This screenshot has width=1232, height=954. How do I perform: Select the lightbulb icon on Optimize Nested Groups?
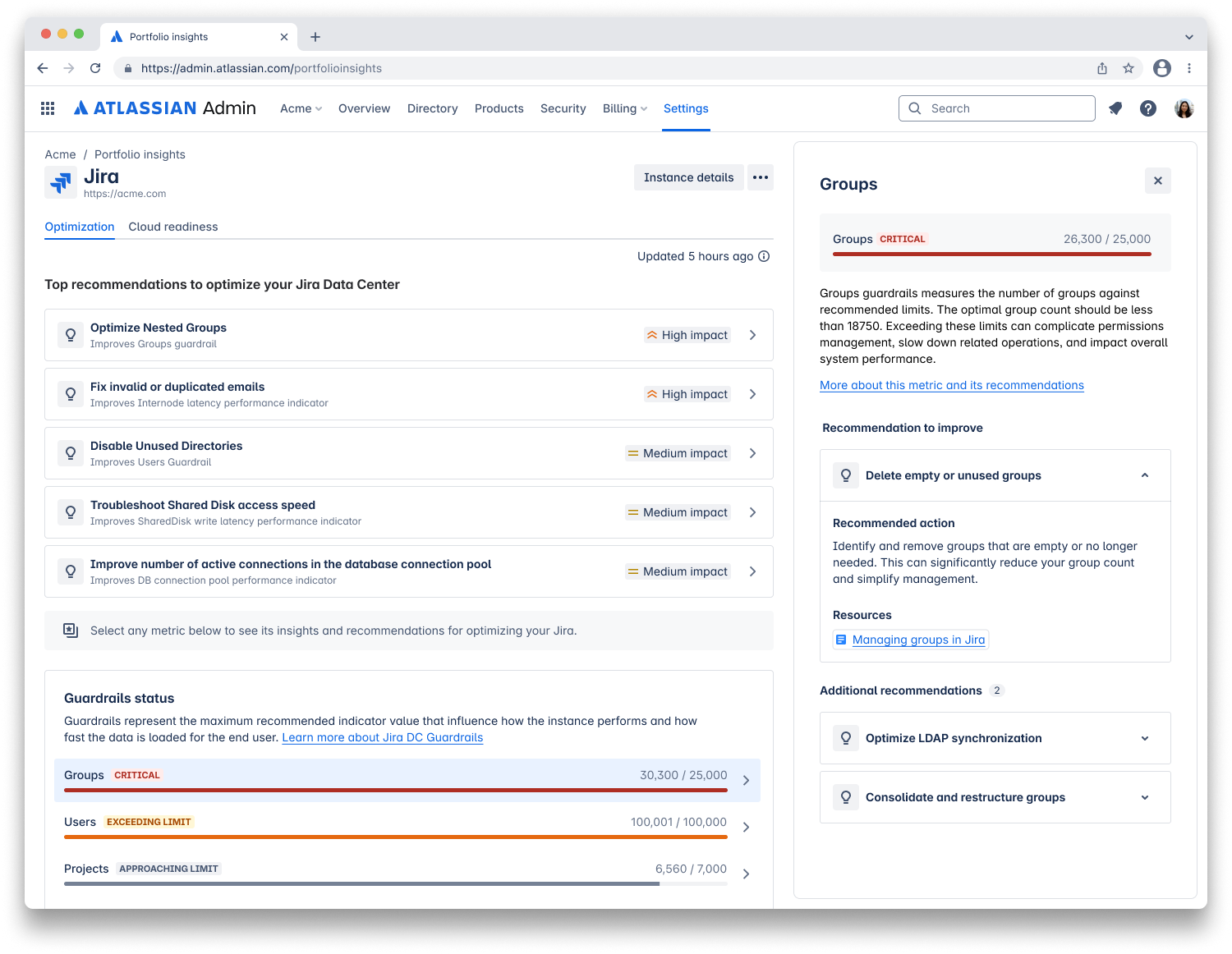point(70,334)
